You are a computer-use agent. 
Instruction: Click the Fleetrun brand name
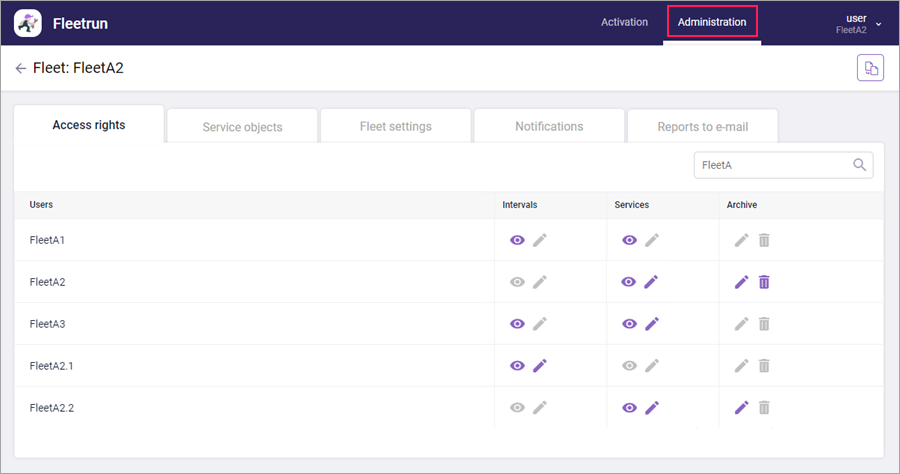pyautogui.click(x=80, y=24)
